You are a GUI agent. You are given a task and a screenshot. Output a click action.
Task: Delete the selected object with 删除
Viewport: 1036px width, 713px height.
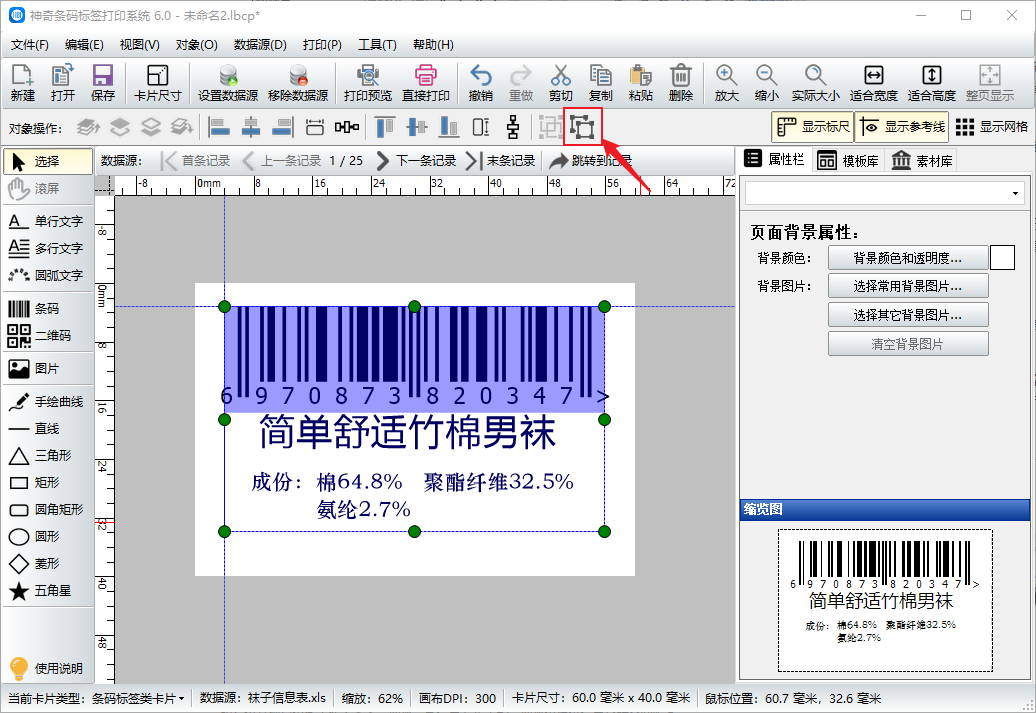681,83
